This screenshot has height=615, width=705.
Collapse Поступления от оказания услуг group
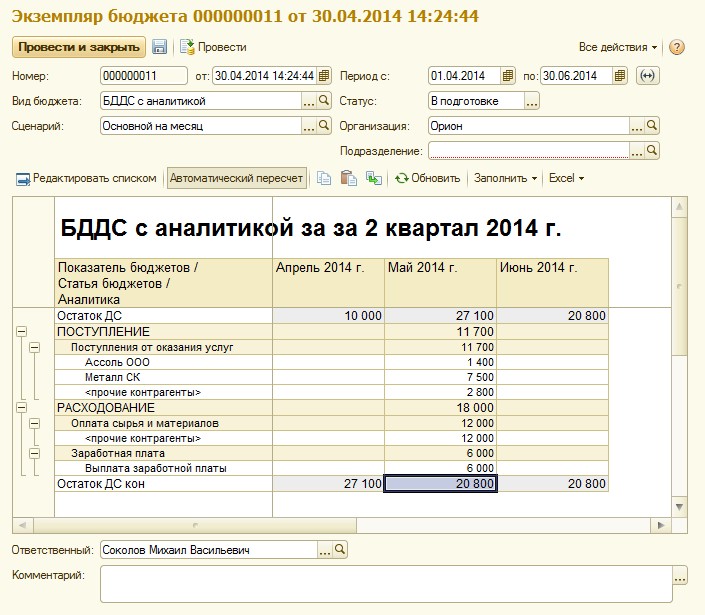[35, 347]
